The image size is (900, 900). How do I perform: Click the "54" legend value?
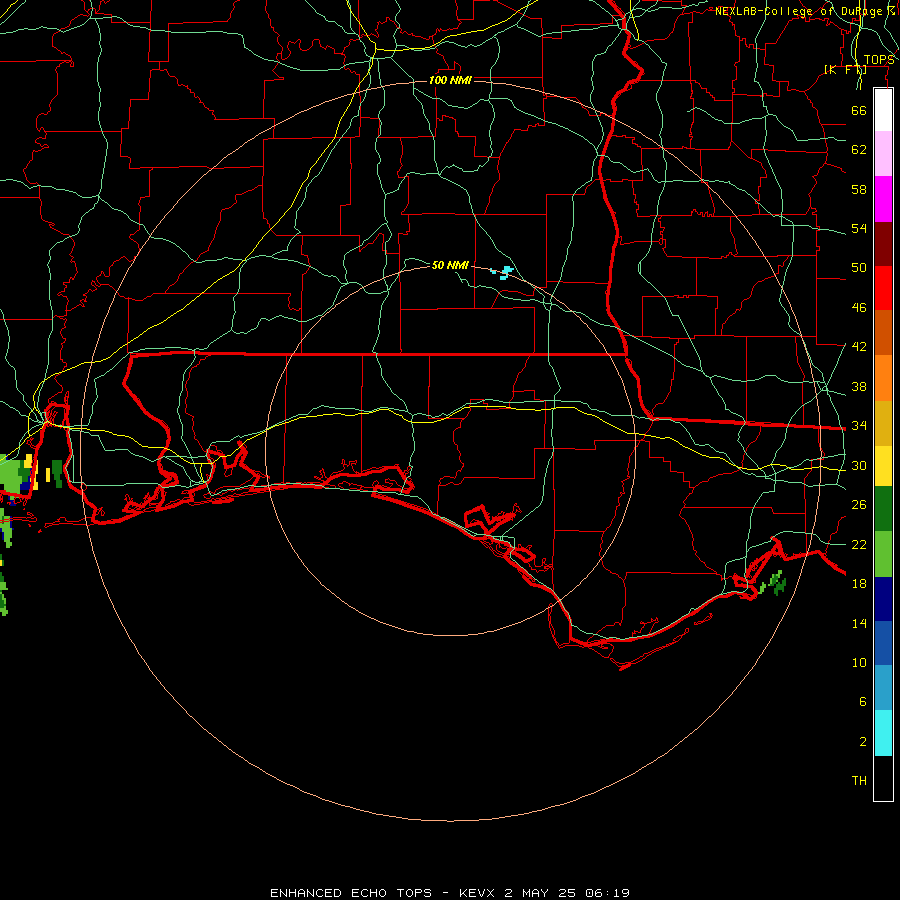[x=859, y=228]
